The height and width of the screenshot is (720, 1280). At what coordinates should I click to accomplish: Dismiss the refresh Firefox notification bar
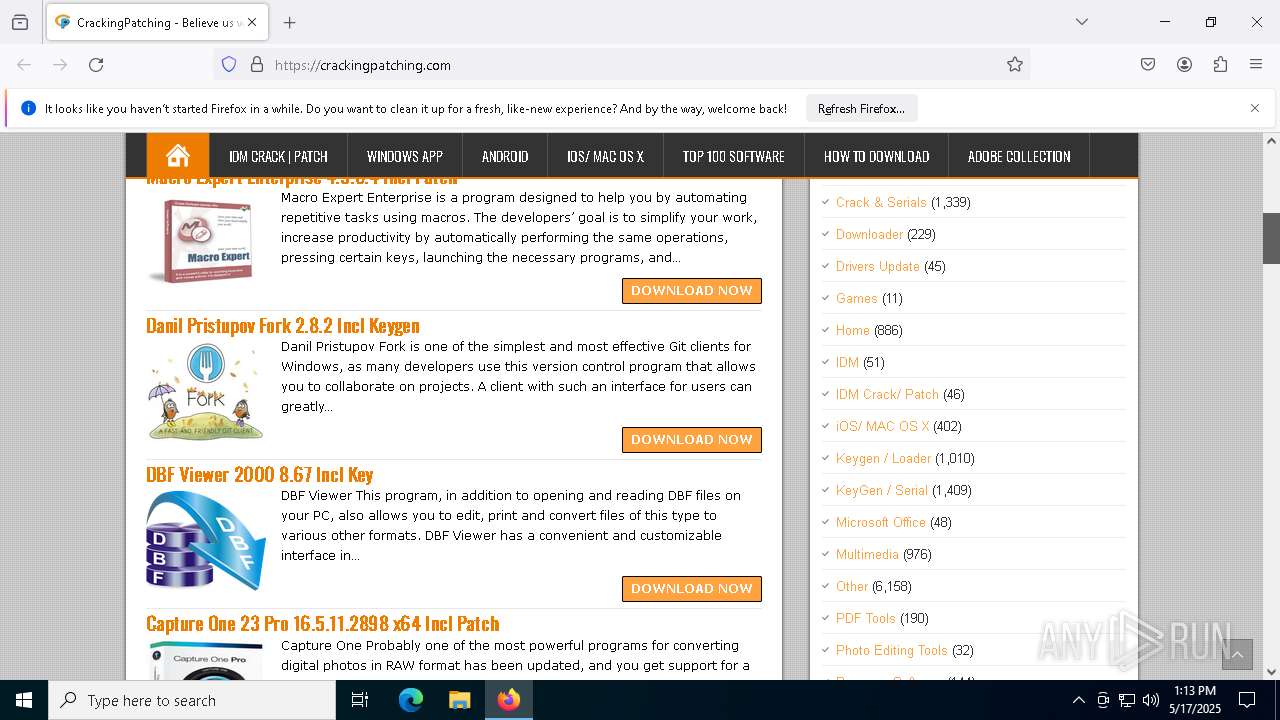[1255, 108]
